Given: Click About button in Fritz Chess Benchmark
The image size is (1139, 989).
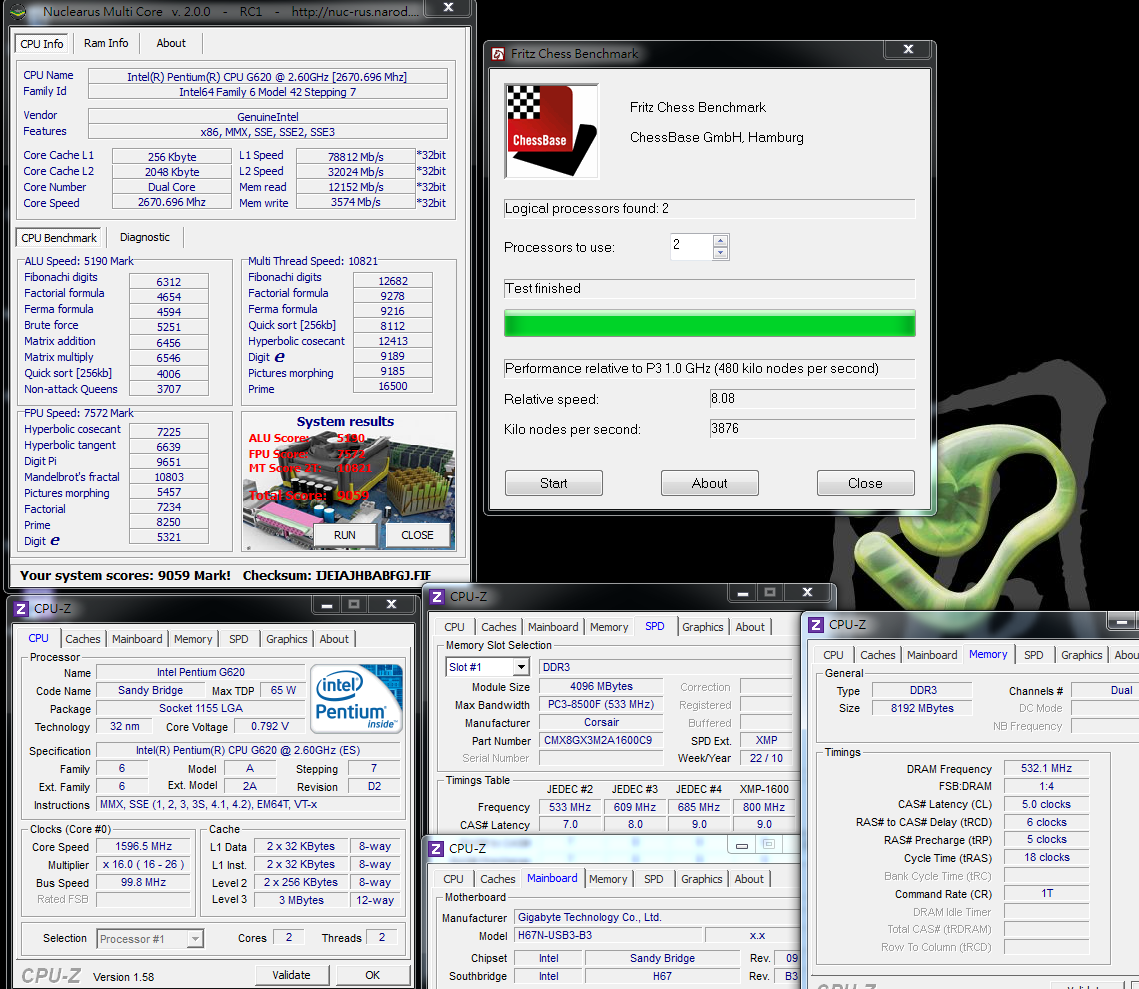Looking at the screenshot, I should (710, 484).
